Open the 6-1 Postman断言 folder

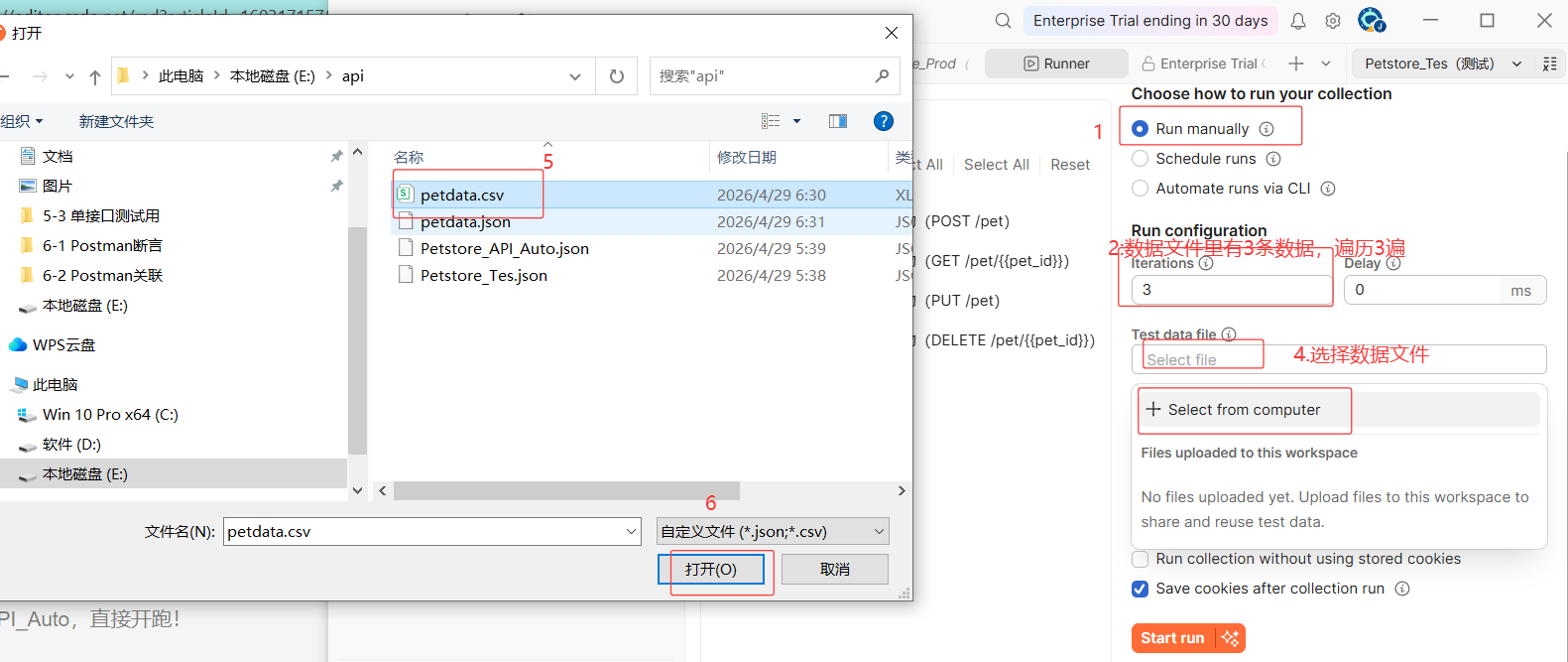pos(102,246)
